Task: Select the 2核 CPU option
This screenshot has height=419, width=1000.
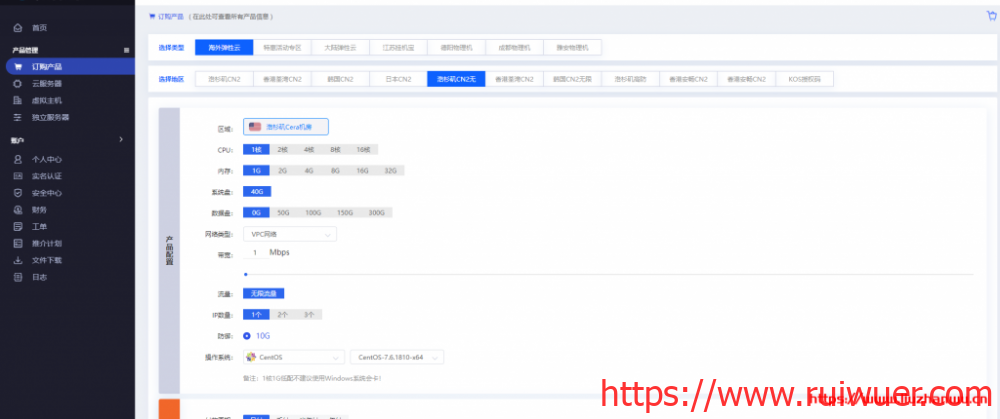Action: [282, 149]
